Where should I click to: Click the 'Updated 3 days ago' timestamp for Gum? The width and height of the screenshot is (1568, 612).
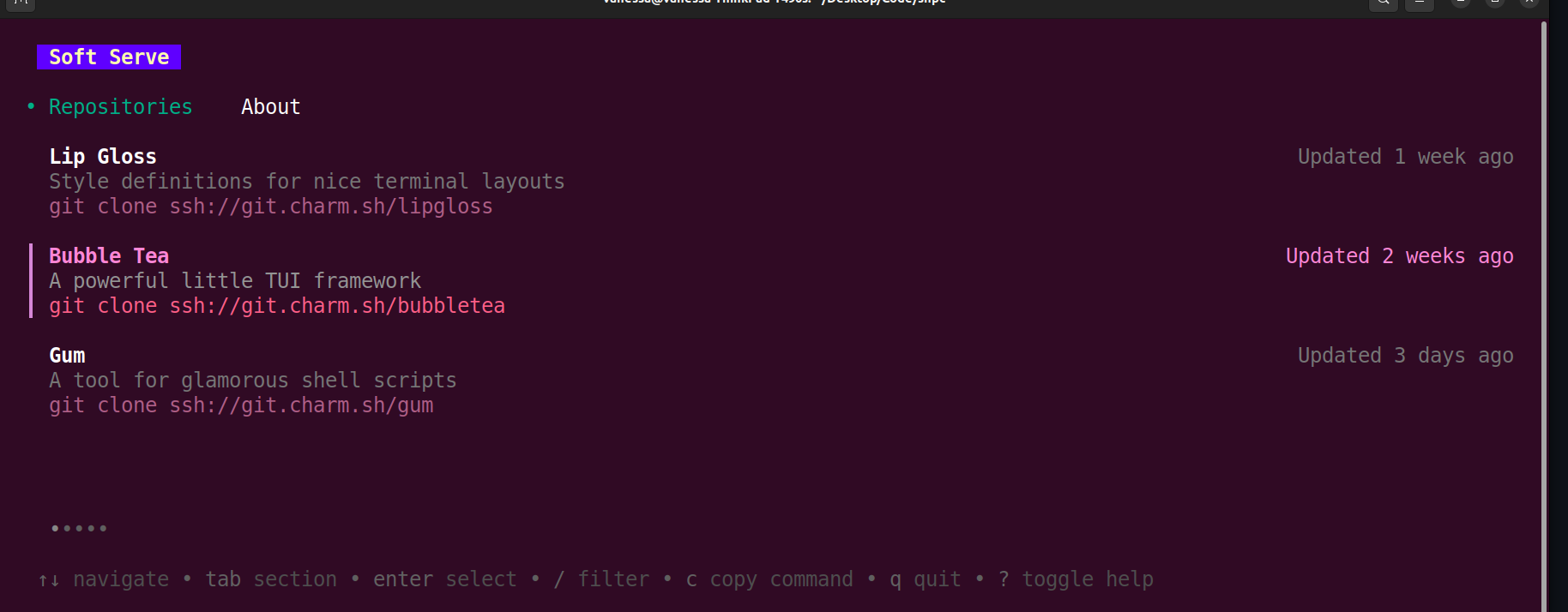pos(1405,354)
